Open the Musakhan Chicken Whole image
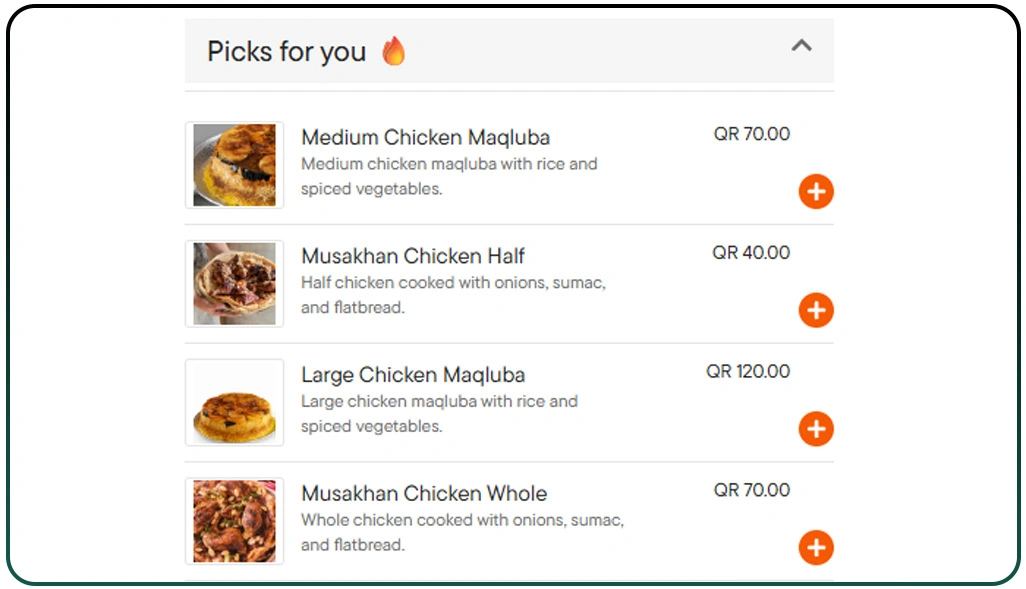 pyautogui.click(x=234, y=521)
